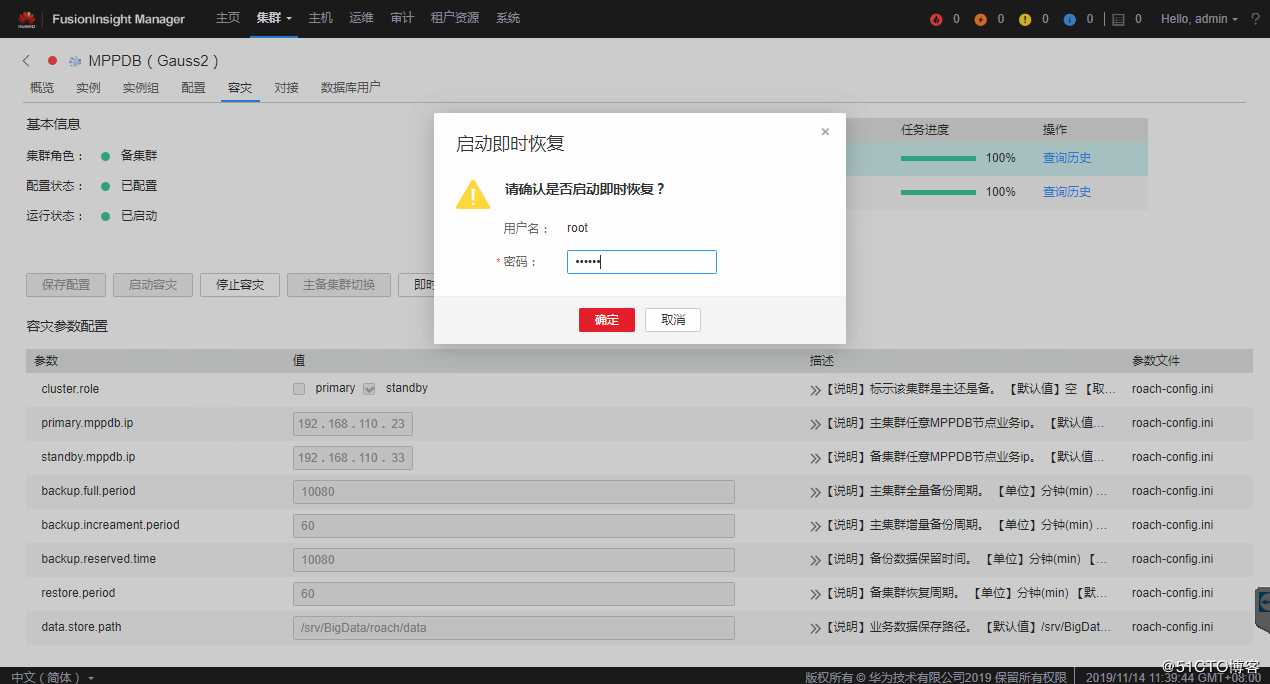Click the back arrow beside MPPDB title

(25, 60)
